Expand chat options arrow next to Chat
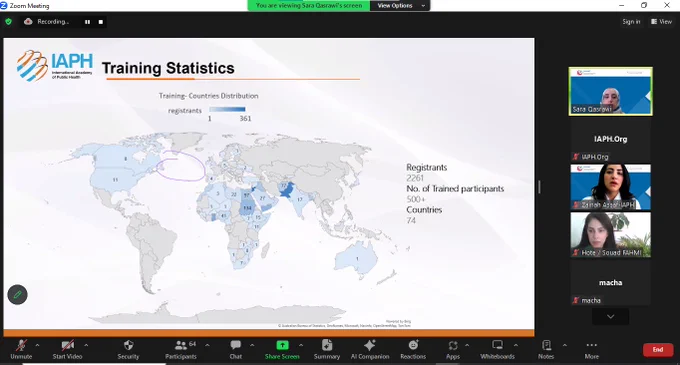680x365 pixels. click(x=252, y=345)
